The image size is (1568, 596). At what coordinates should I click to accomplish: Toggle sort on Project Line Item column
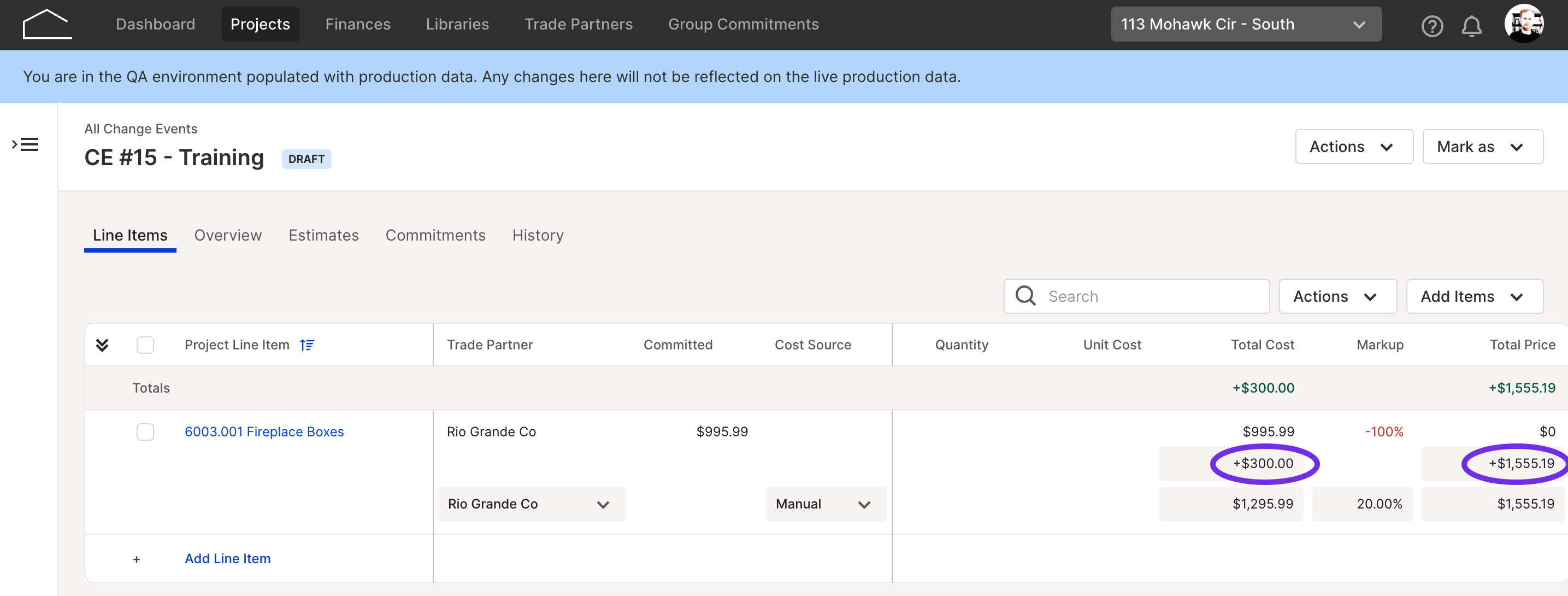pyautogui.click(x=307, y=345)
